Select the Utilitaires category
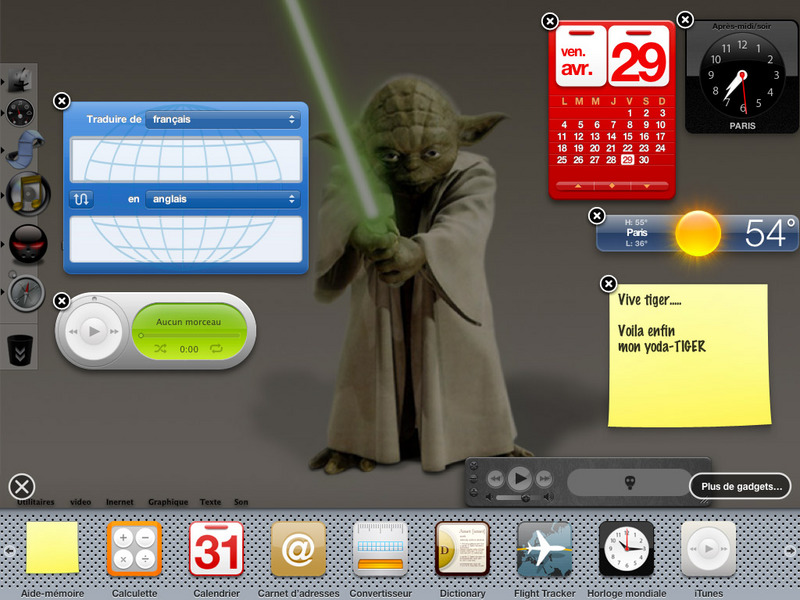Screen dimensions: 800x600 [36, 502]
